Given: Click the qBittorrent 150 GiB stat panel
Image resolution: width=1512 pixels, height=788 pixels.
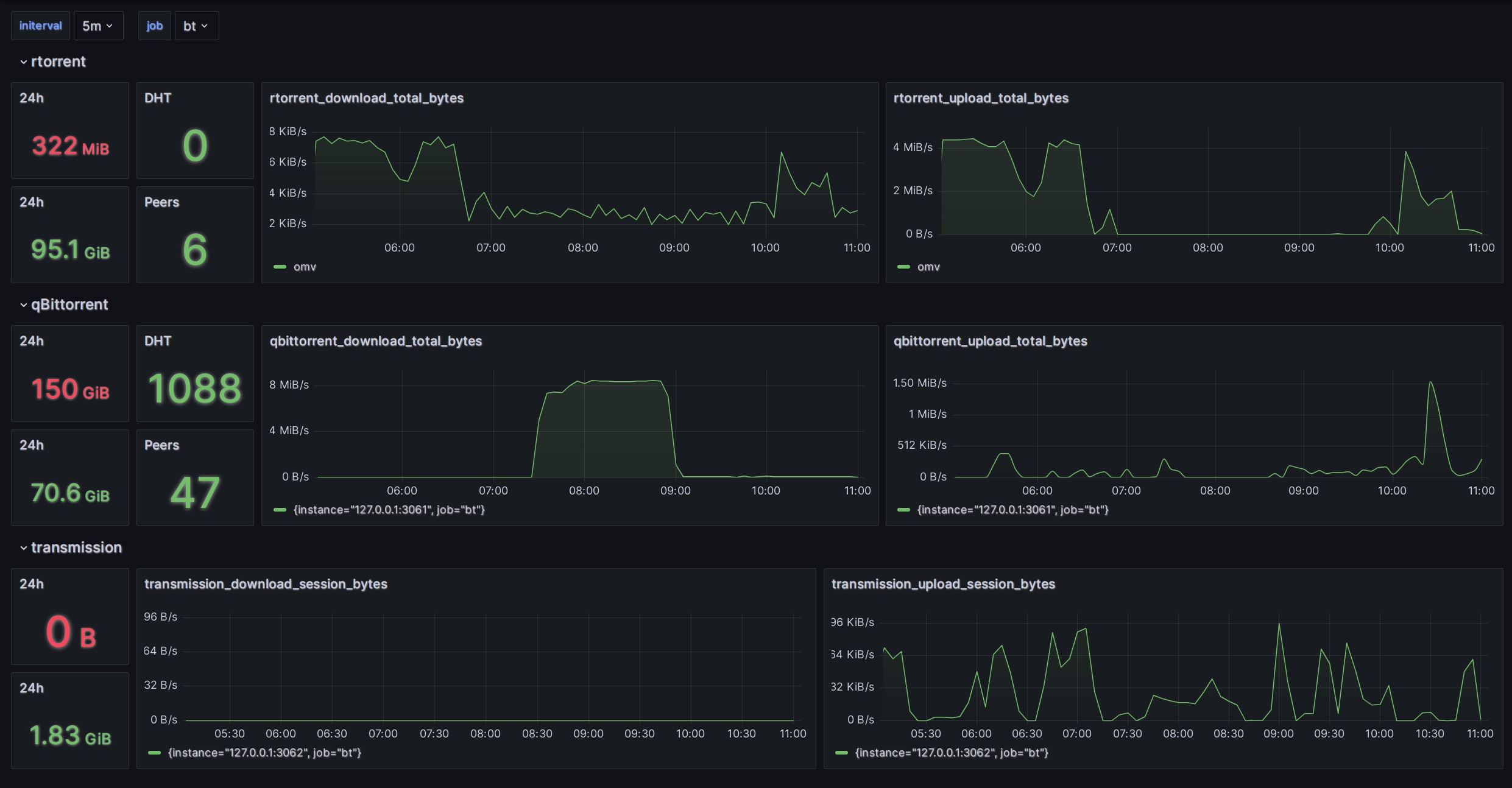Looking at the screenshot, I should coord(70,389).
